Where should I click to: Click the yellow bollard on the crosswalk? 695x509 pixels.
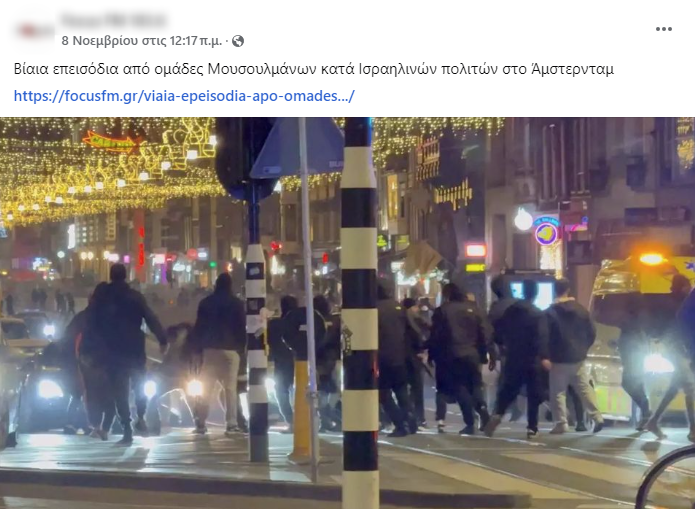301,410
